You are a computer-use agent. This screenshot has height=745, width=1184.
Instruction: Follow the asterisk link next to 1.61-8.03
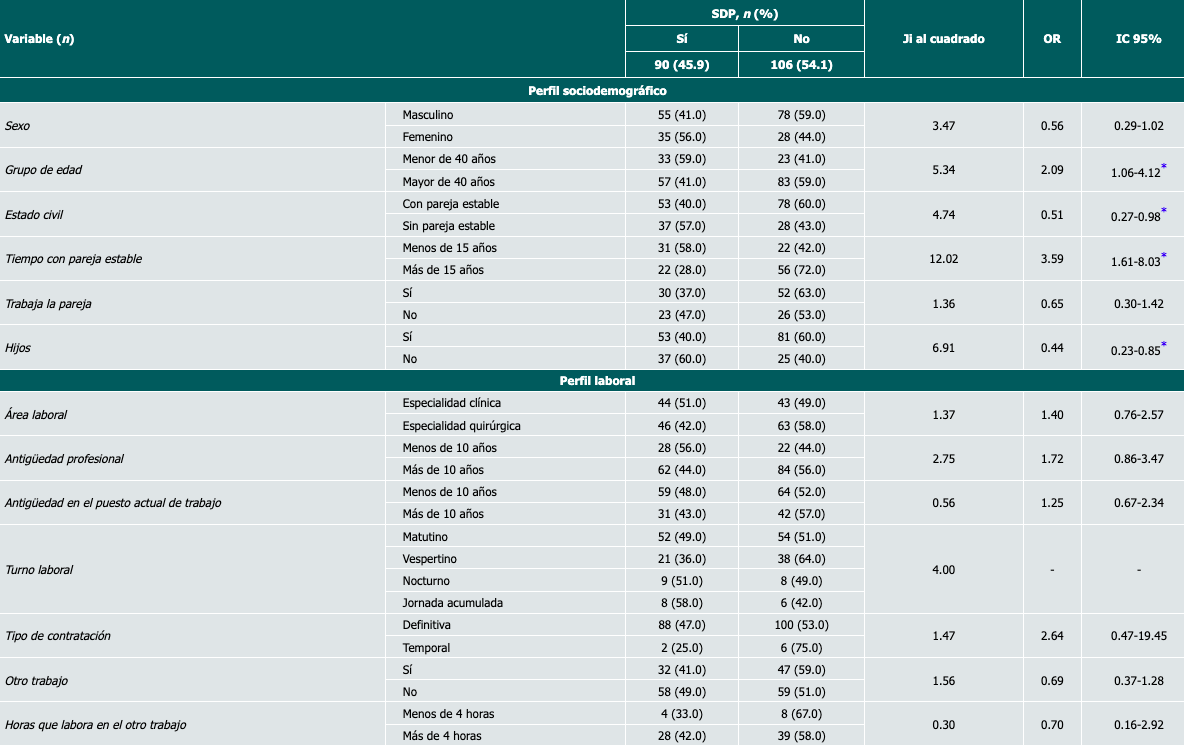(x=1163, y=256)
